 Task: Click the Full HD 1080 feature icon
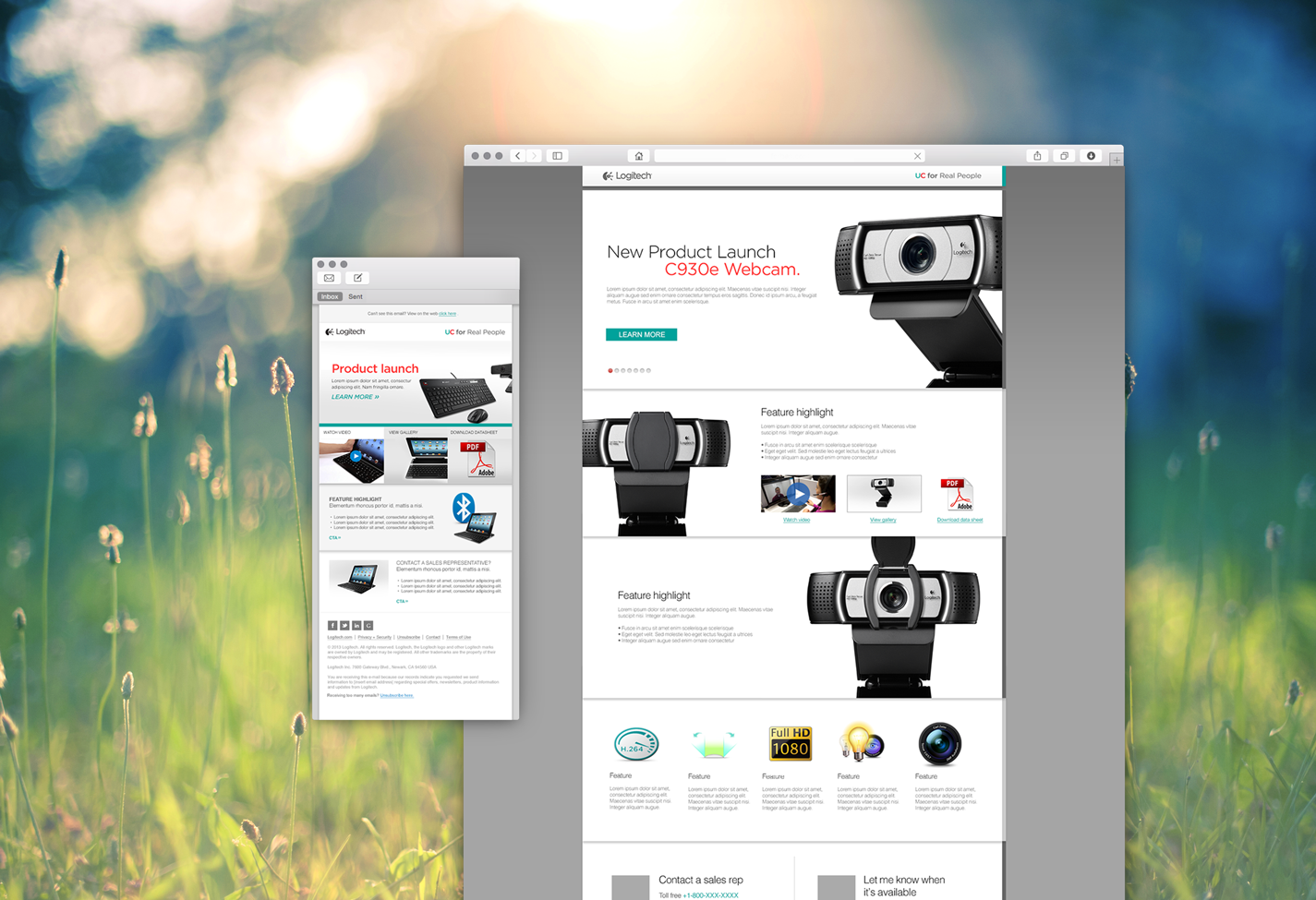coord(791,743)
